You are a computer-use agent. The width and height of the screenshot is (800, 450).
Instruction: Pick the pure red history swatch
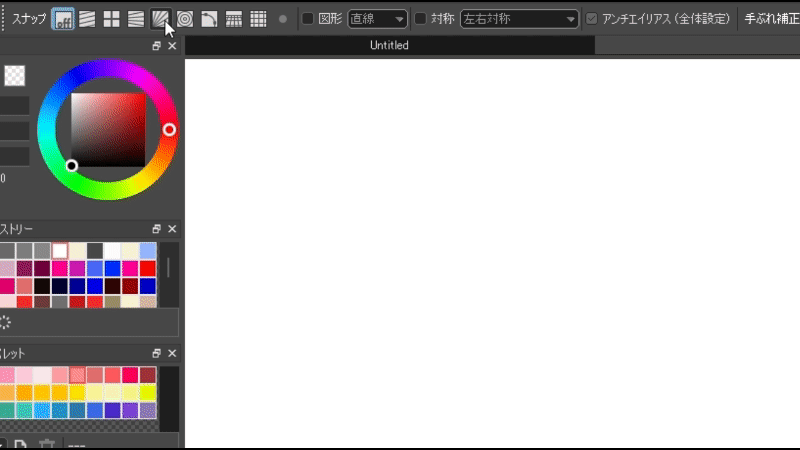click(x=148, y=268)
